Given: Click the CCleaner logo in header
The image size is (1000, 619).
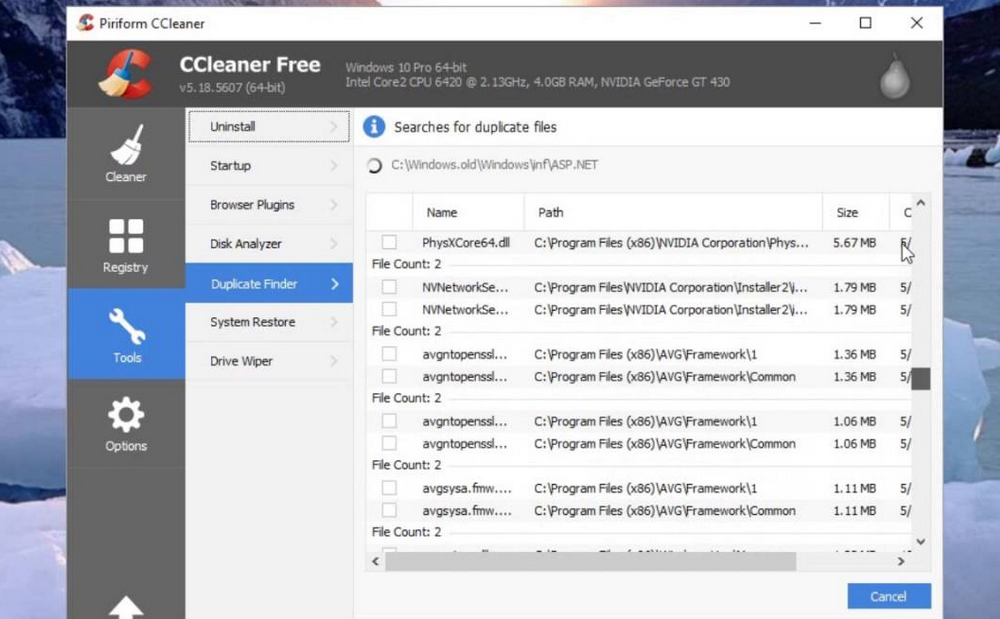Looking at the screenshot, I should [126, 75].
